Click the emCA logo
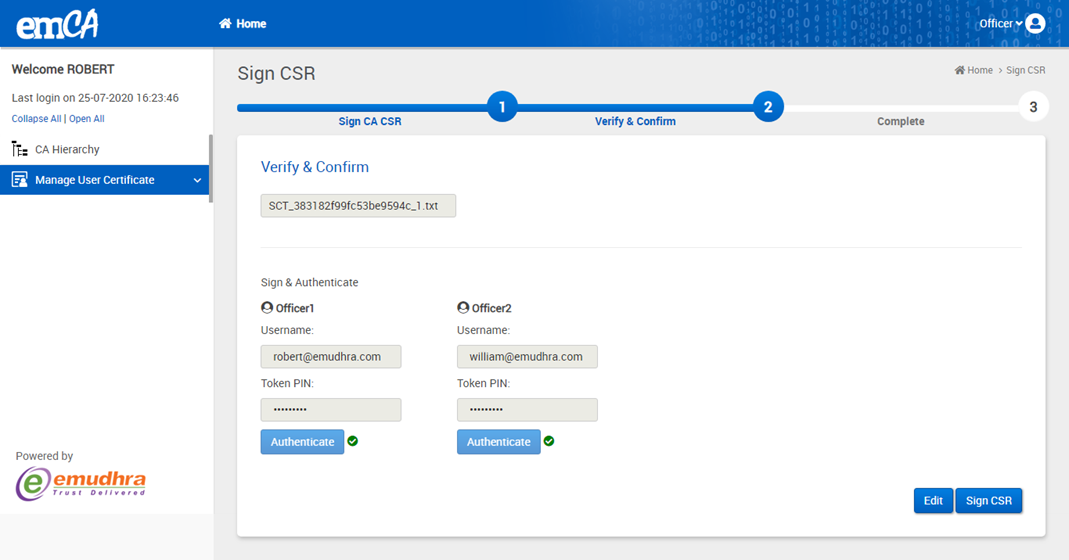 (57, 24)
